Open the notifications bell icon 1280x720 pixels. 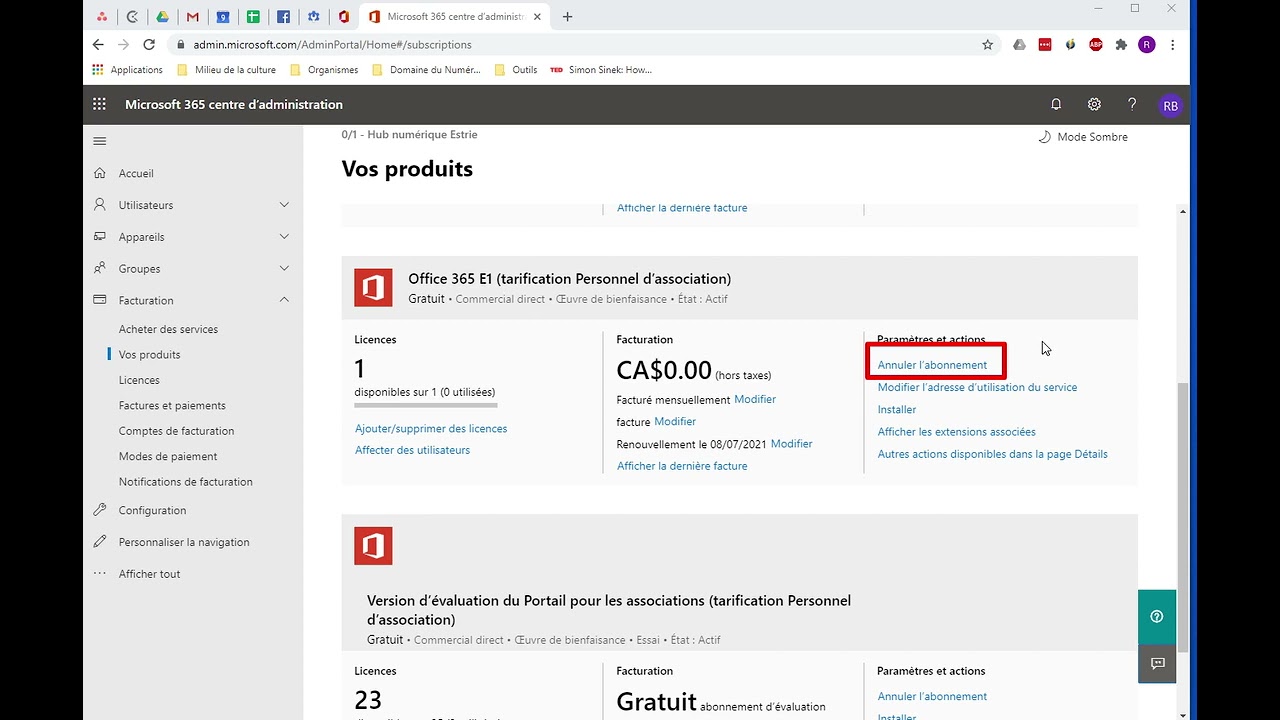click(x=1056, y=104)
